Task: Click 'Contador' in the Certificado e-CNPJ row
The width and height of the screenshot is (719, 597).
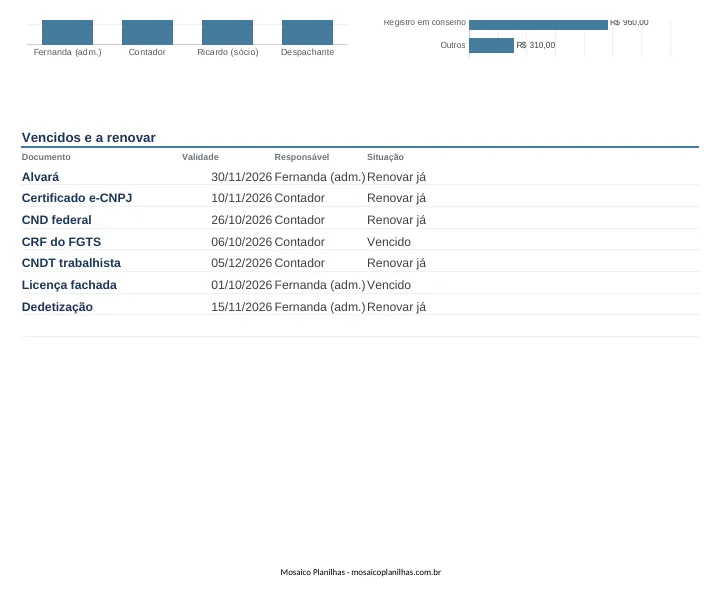Action: [x=299, y=198]
